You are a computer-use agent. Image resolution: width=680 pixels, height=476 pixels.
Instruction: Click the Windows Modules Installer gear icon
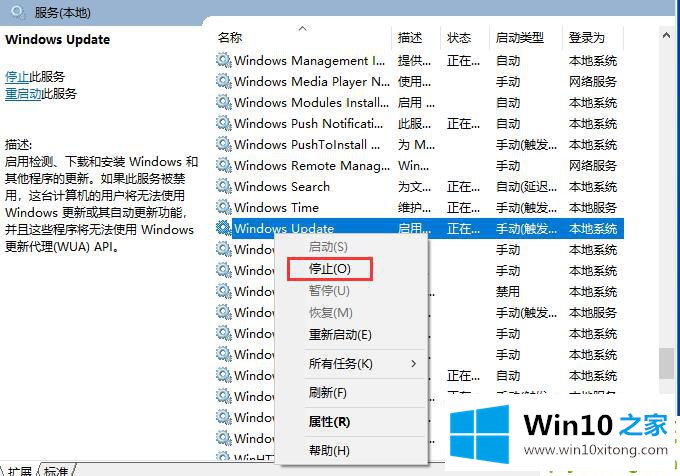(x=224, y=102)
